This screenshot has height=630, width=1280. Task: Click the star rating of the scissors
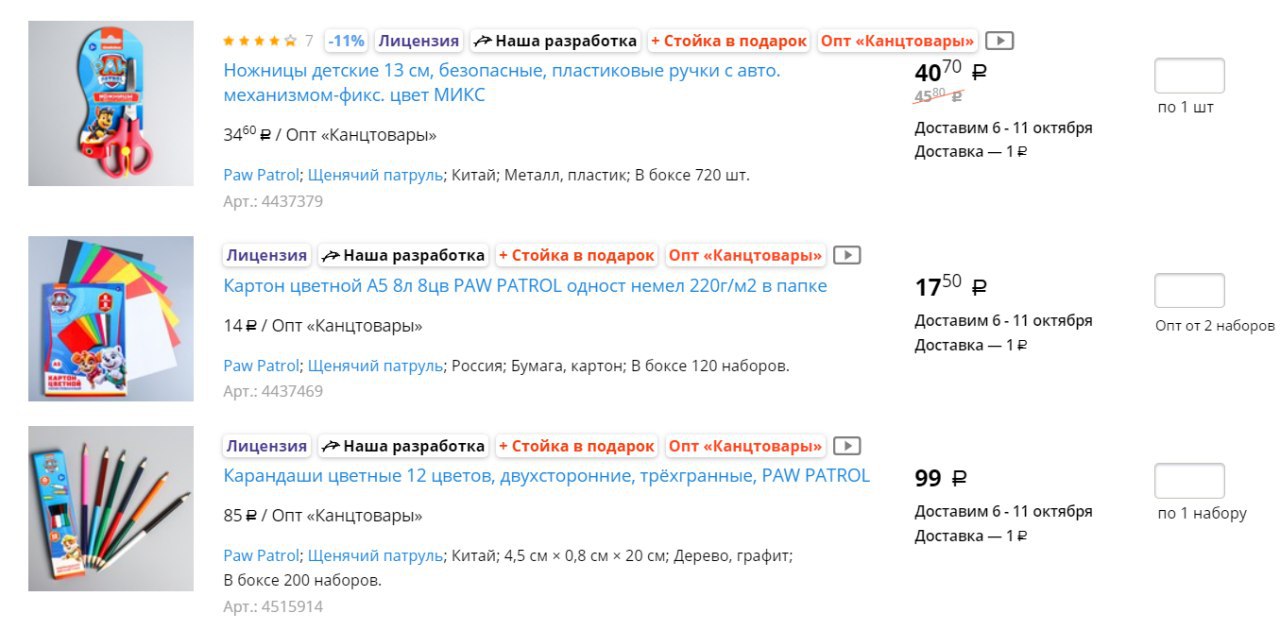260,41
